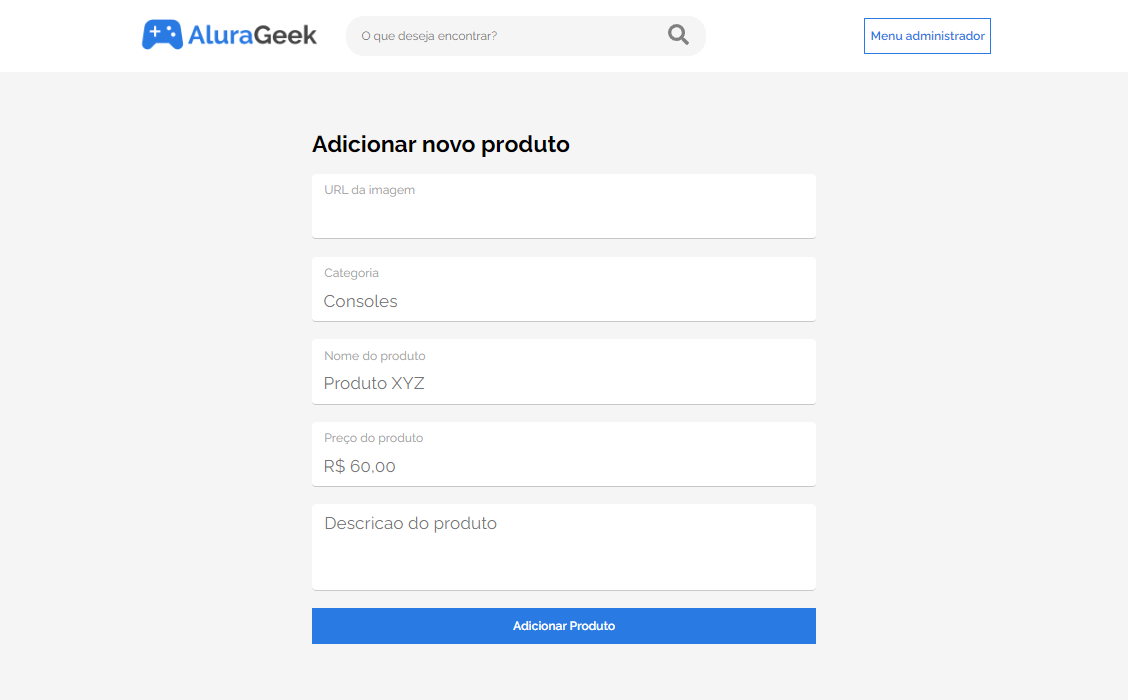1128x700 pixels.
Task: Click the Nome do produto field
Action: pyautogui.click(x=563, y=371)
